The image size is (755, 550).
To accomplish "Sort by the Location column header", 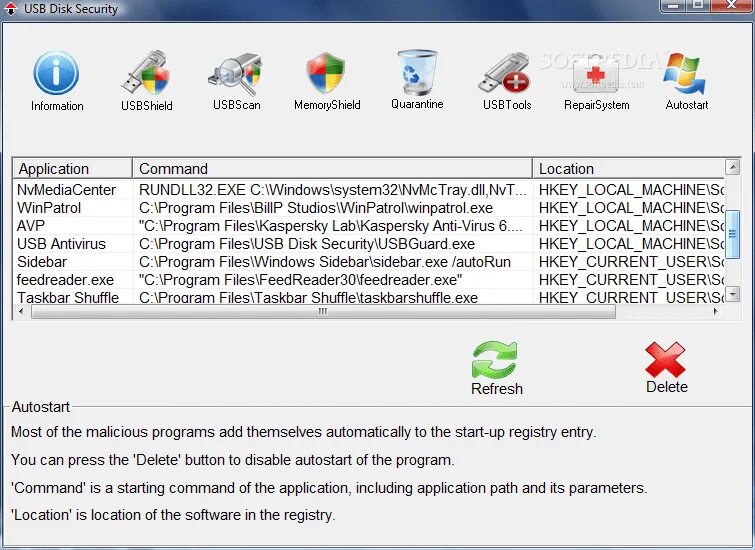I will pos(629,169).
